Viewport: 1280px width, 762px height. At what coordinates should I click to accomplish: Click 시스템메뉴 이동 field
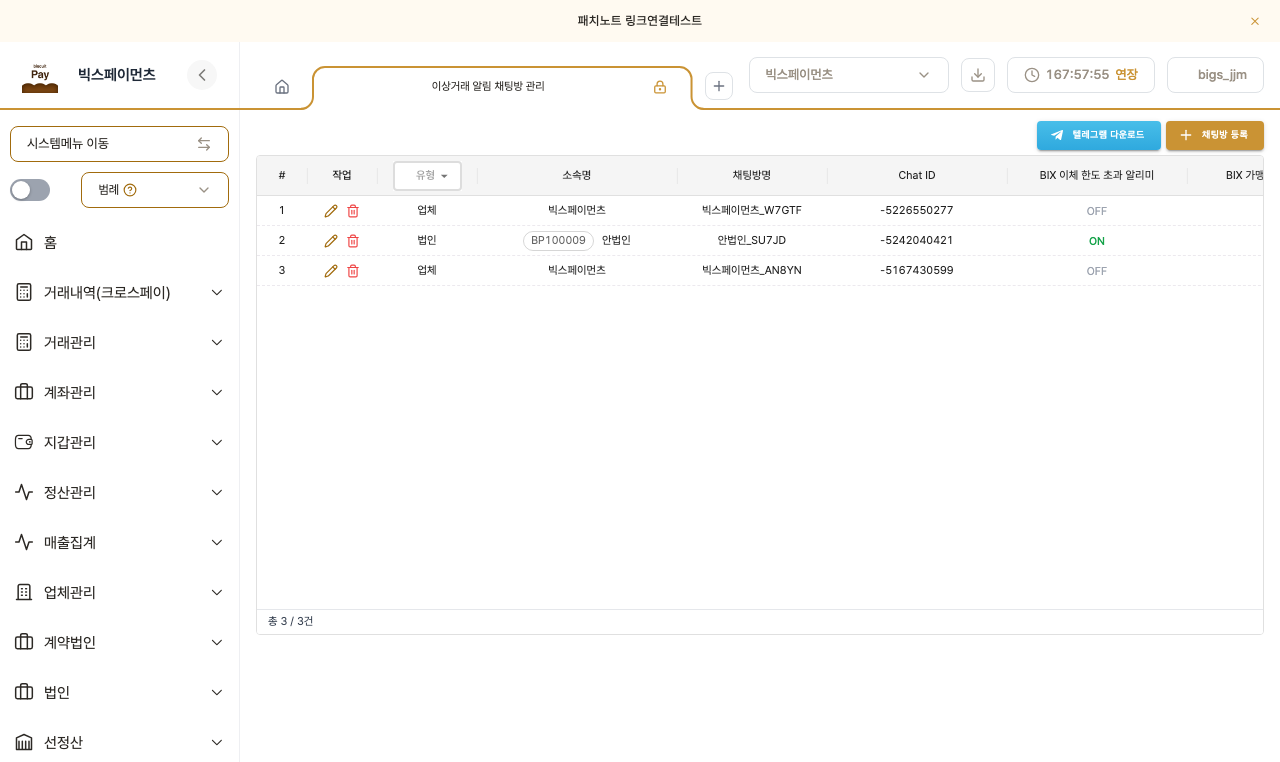click(119, 144)
